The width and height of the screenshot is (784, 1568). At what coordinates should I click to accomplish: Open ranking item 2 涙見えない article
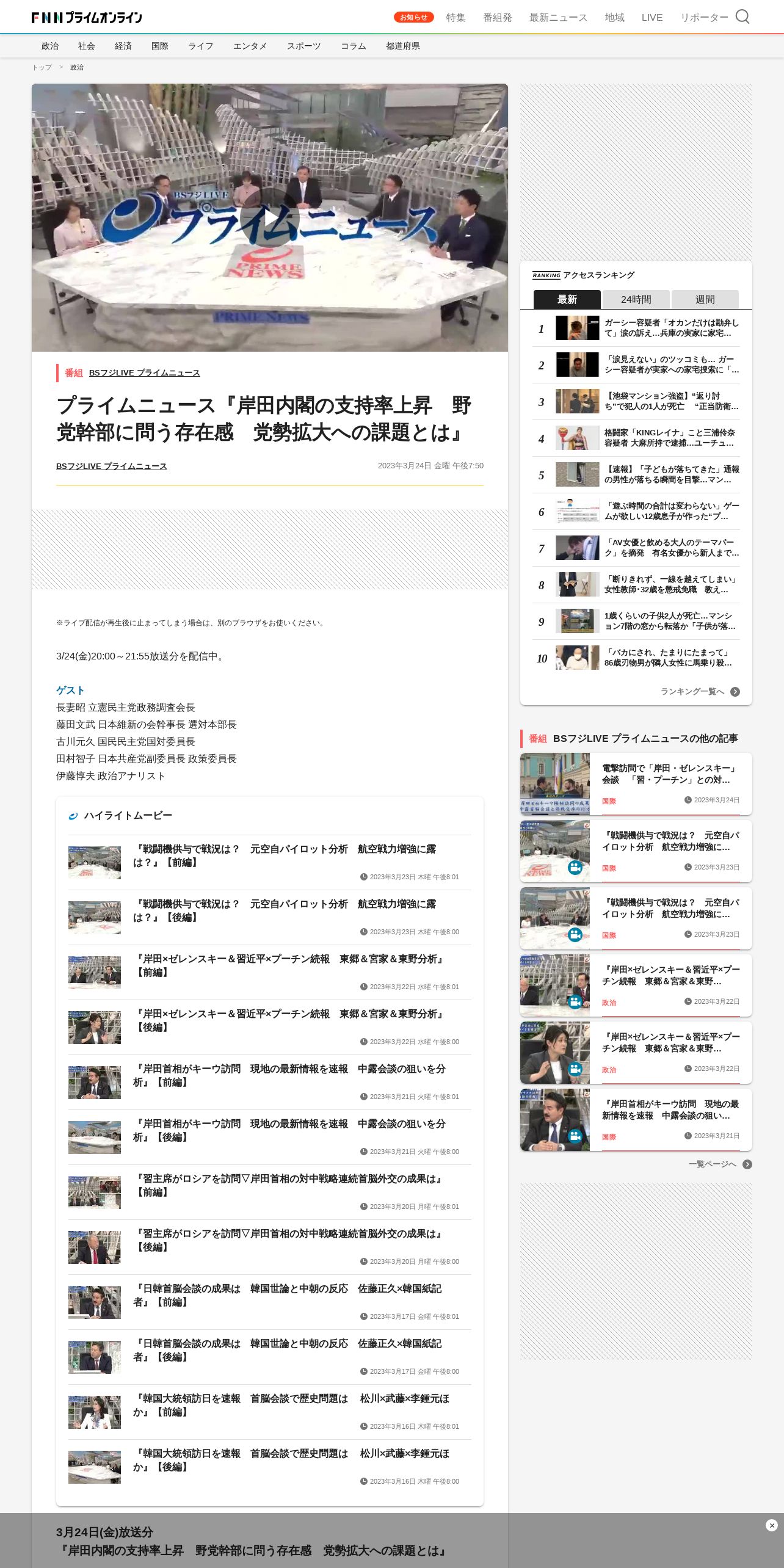636,365
